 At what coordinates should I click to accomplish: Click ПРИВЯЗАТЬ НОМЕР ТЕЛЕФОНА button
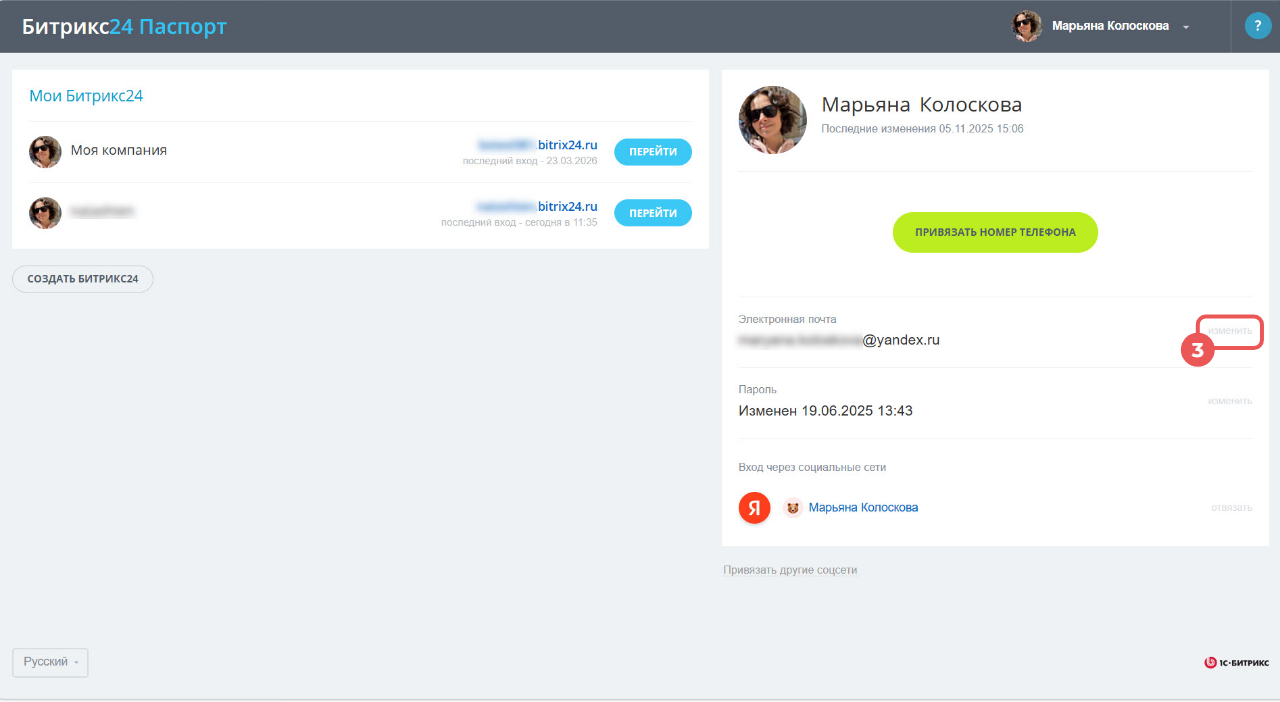point(995,232)
